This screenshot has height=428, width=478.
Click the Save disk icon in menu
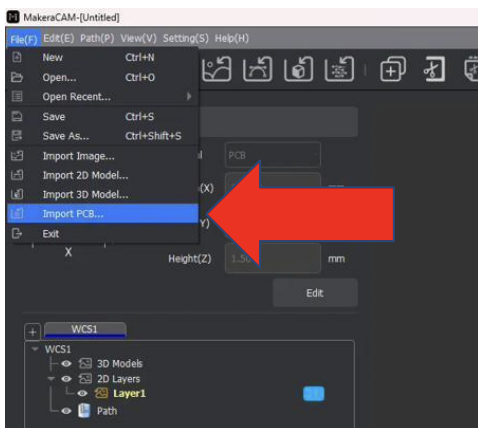click(17, 117)
